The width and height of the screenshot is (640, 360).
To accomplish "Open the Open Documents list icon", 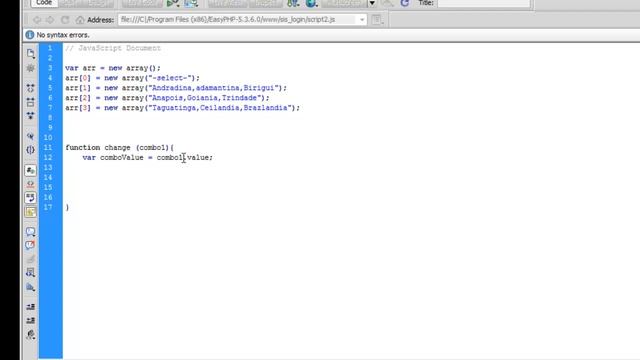I will (31, 53).
